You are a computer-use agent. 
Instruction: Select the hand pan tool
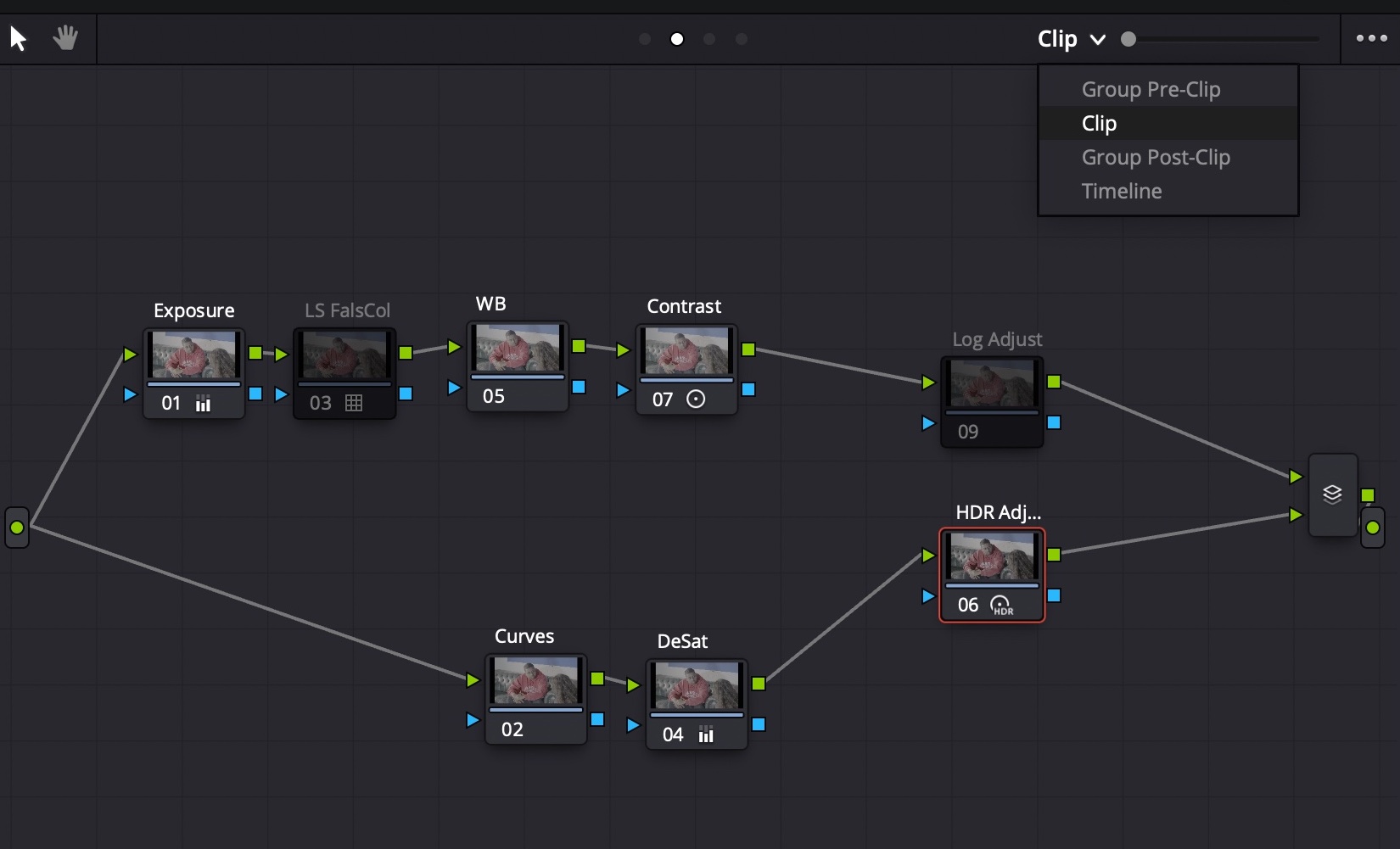coord(65,37)
